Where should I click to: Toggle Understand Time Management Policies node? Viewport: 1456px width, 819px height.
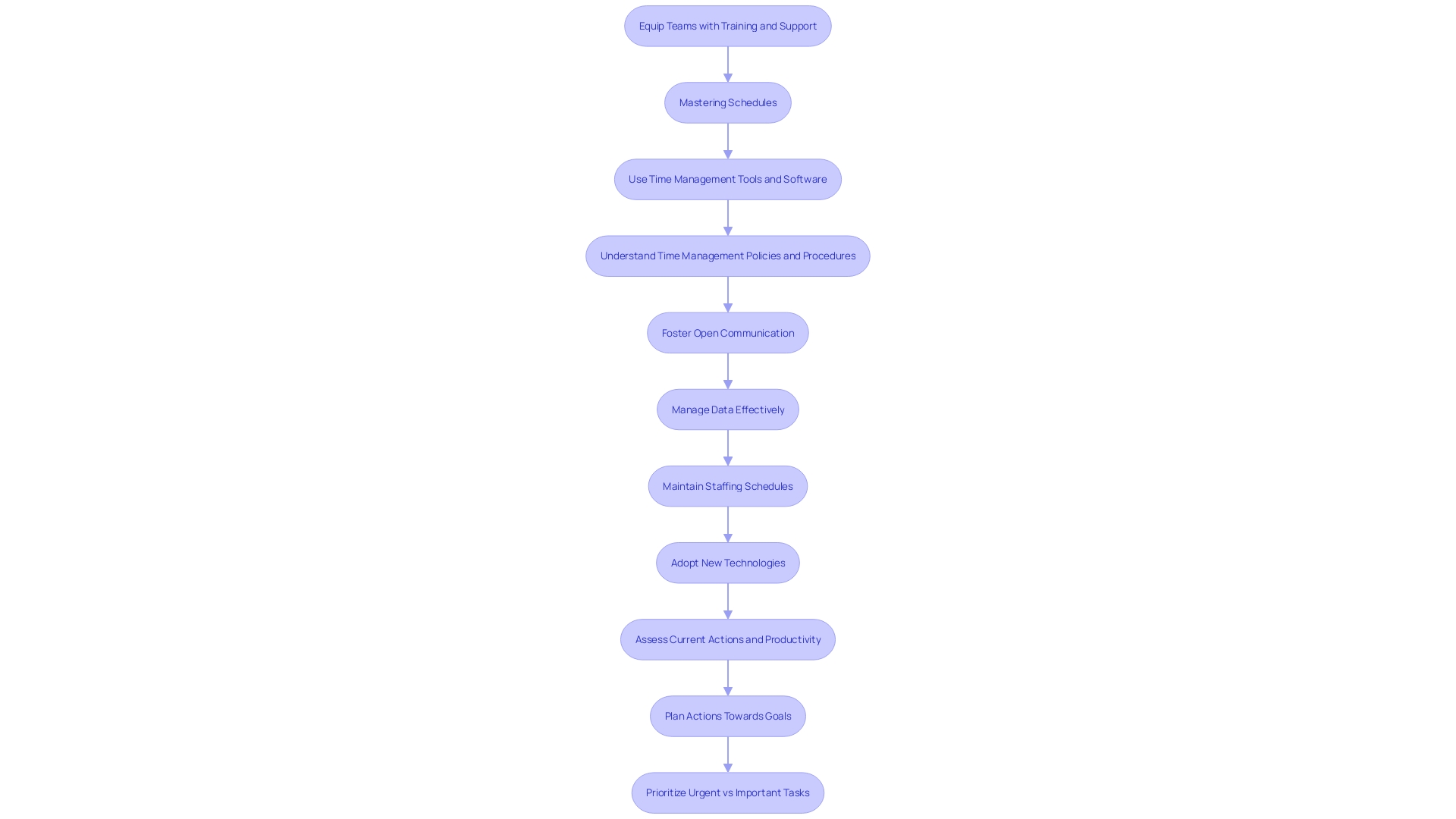pyautogui.click(x=727, y=255)
